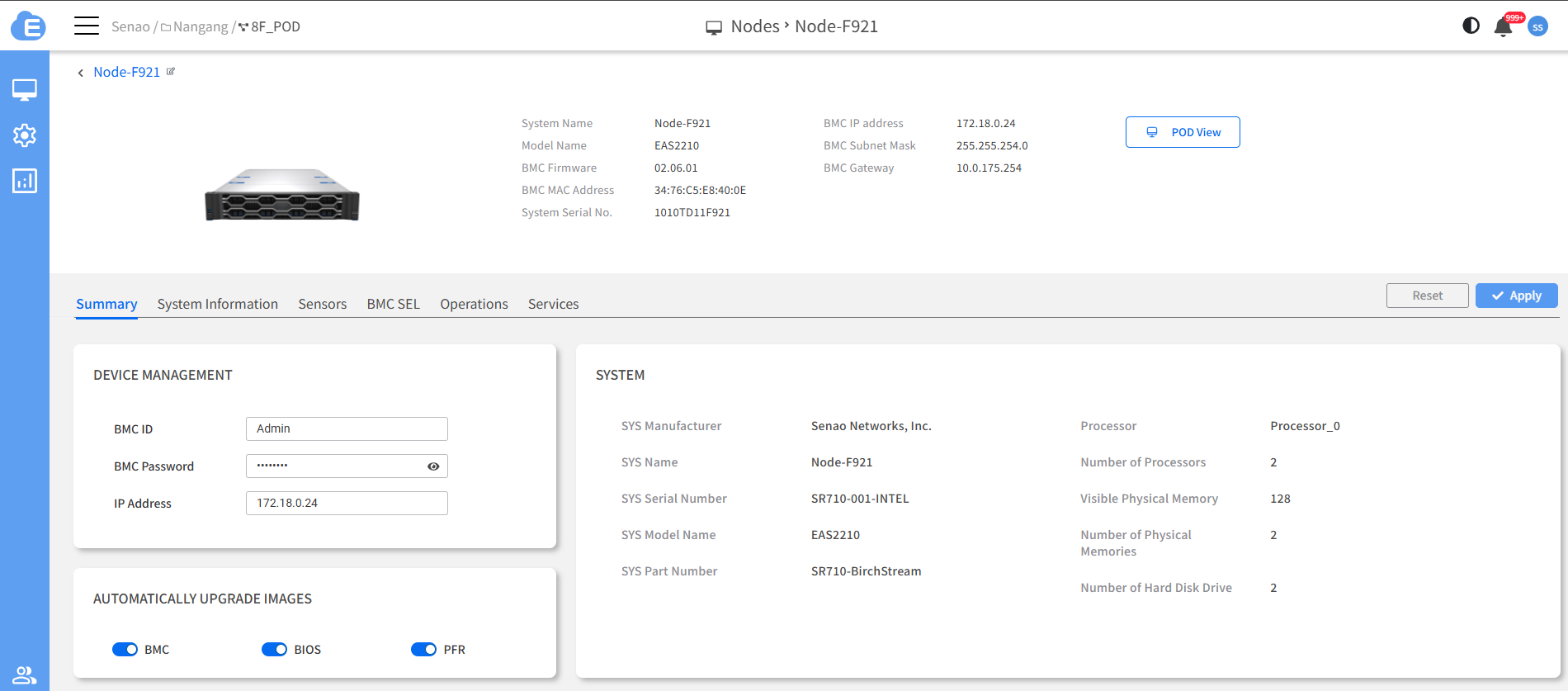Show BMC password with eye icon
The image size is (1568, 691).
(x=433, y=466)
